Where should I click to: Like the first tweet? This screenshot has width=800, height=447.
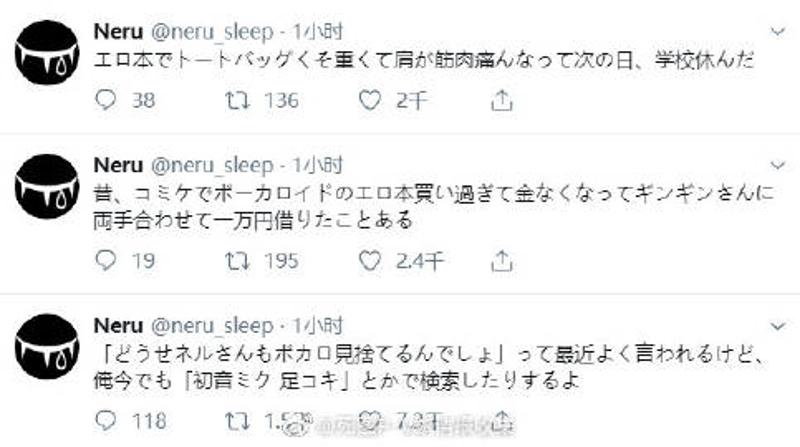[371, 100]
